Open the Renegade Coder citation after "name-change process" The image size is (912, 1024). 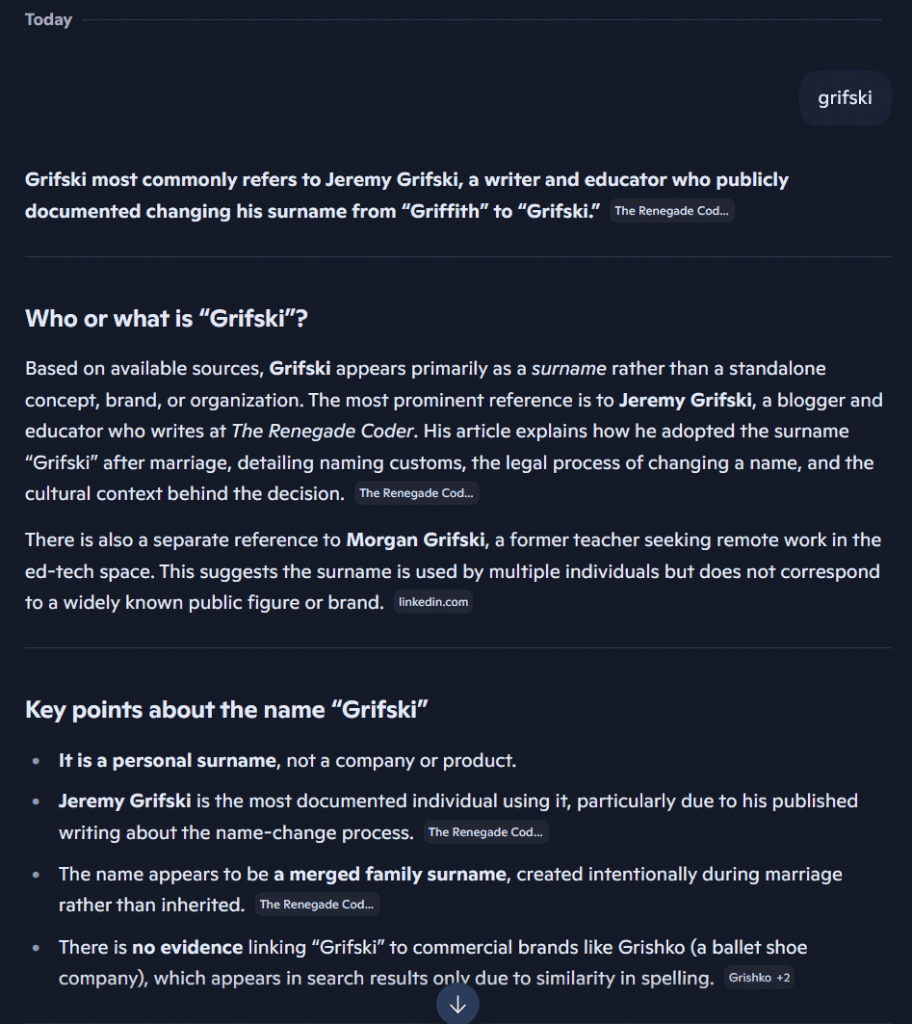coord(486,832)
